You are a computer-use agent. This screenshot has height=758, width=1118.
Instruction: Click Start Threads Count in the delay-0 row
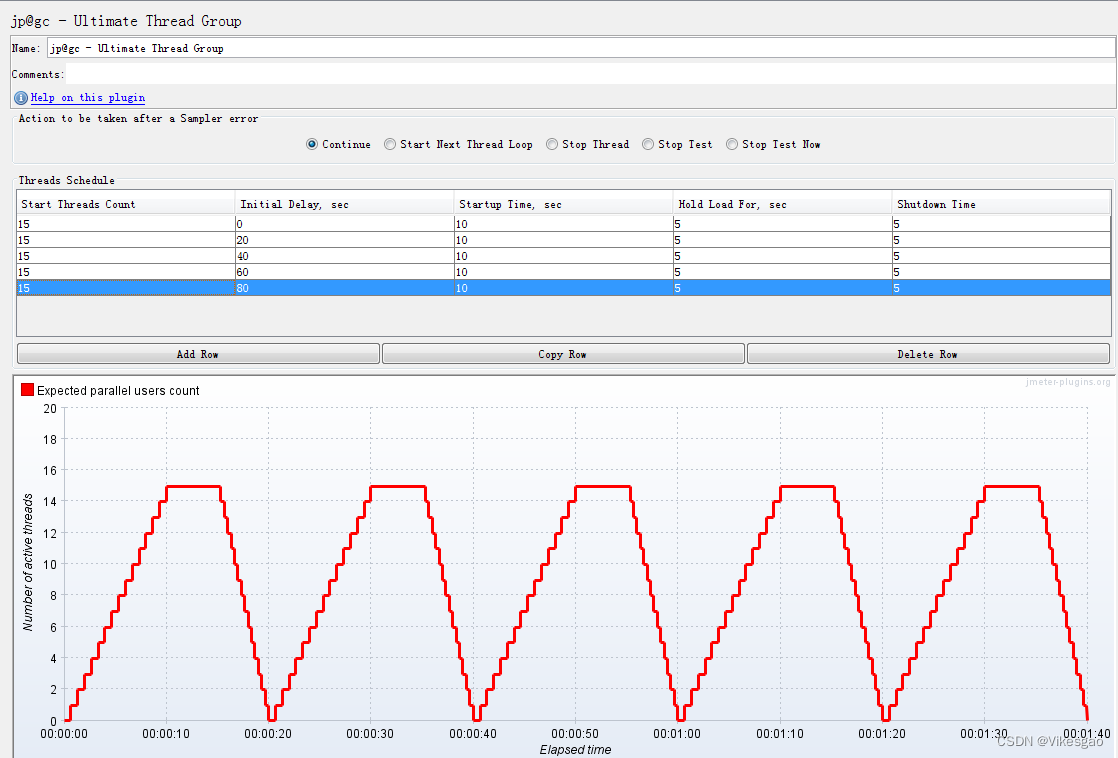pos(125,224)
